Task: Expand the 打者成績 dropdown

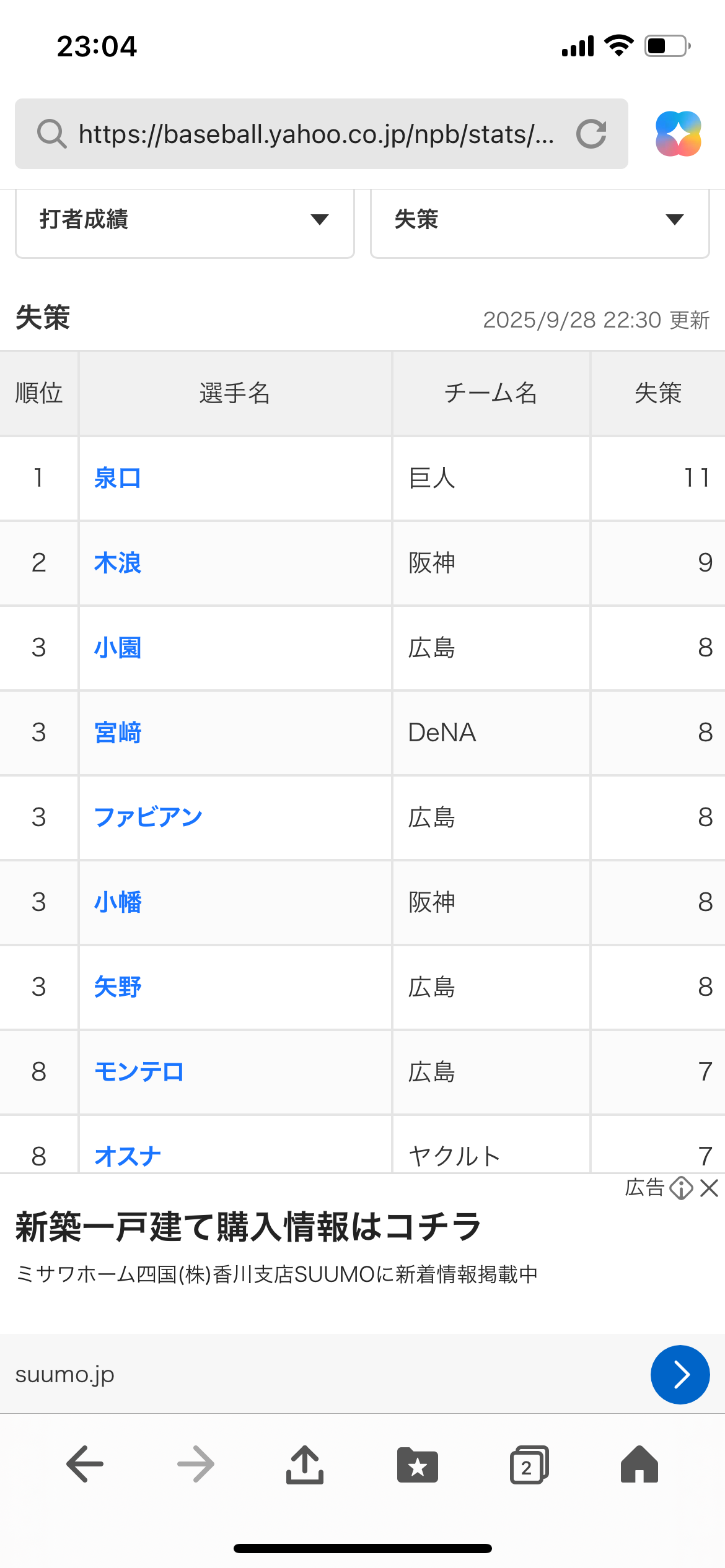Action: click(x=185, y=220)
